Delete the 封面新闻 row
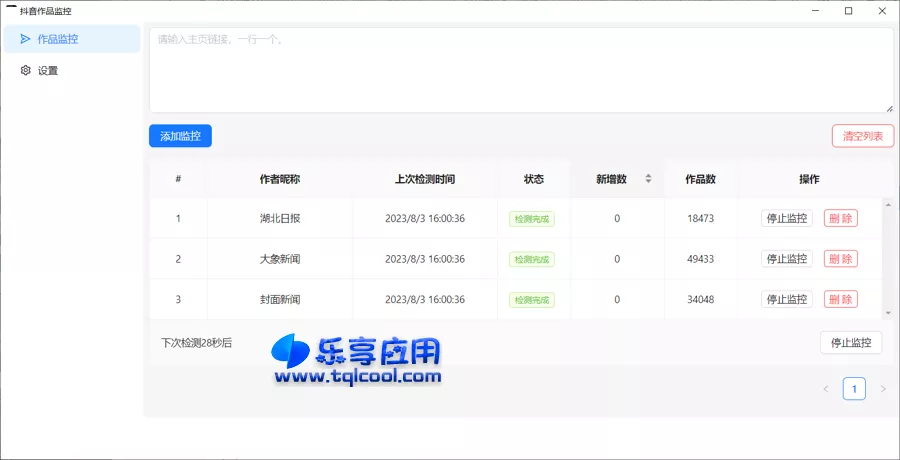 (841, 299)
